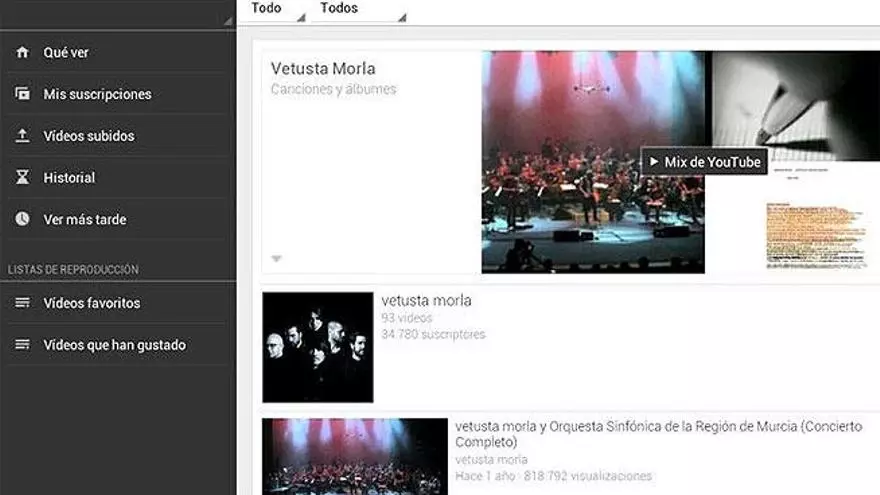880x495 pixels.
Task: Open Mis suscripciones menu item
Action: coord(97,94)
